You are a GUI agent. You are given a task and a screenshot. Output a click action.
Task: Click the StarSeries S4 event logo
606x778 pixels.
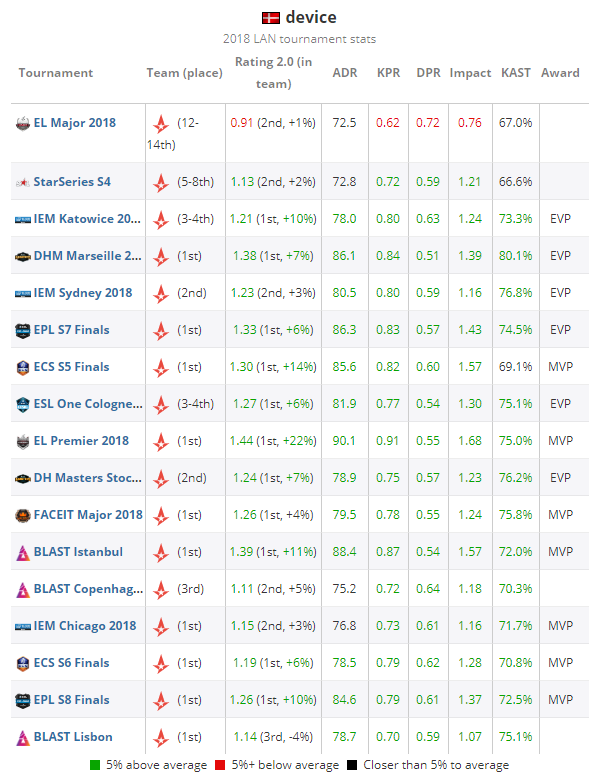pos(23,182)
